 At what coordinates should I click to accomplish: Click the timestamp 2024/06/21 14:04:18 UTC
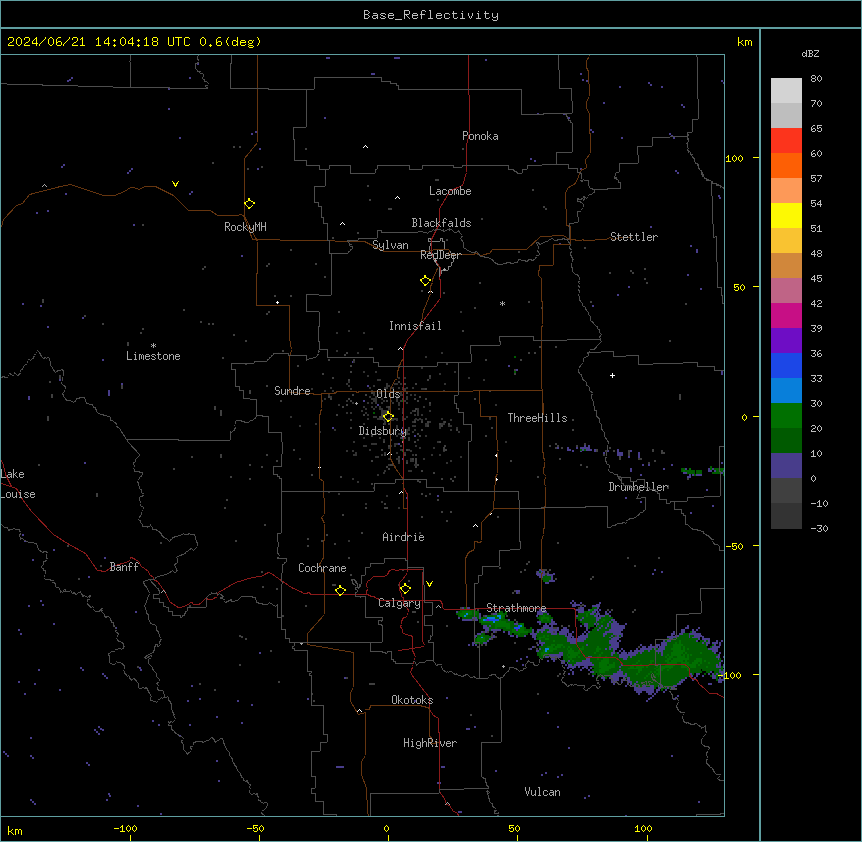[98, 42]
